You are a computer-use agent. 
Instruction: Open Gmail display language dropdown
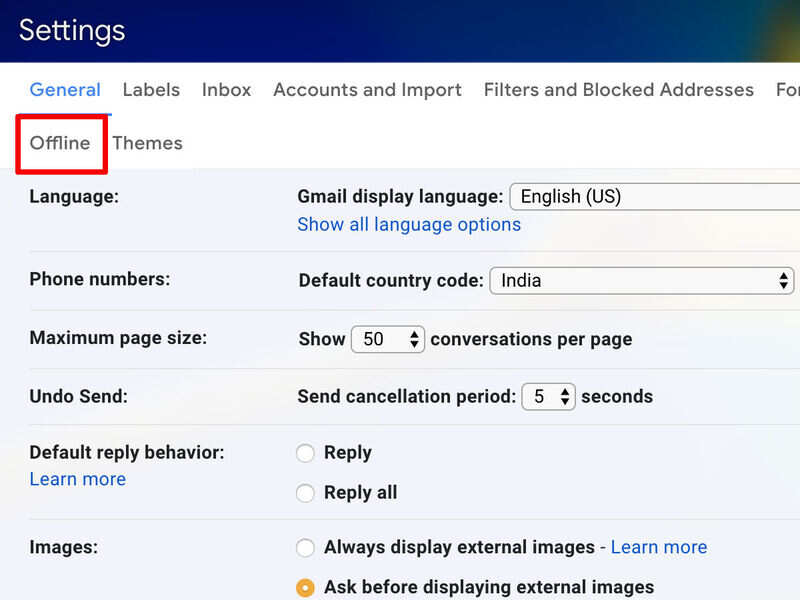[x=655, y=196]
